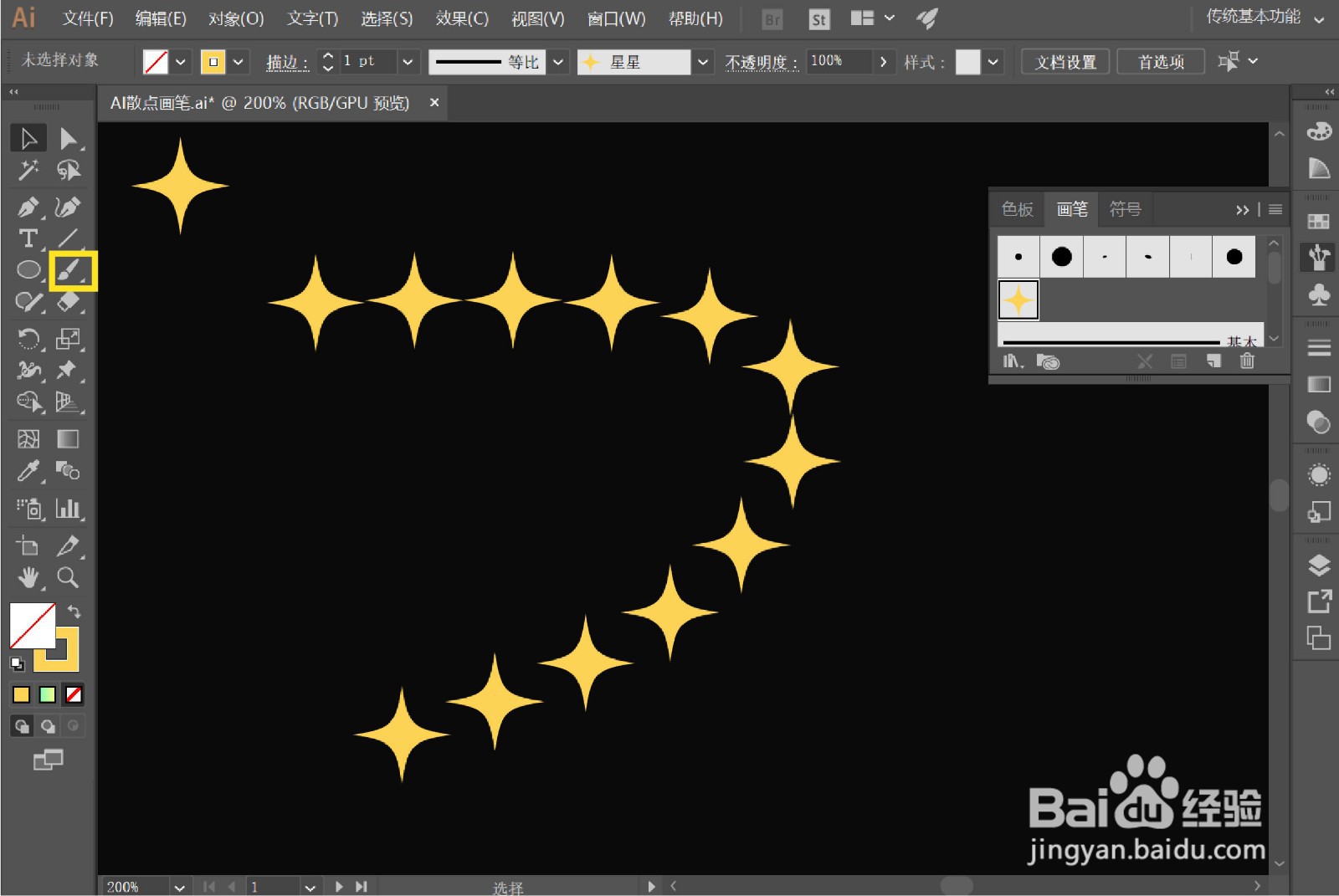
Task: Expand stroke weight dropdown
Action: [x=408, y=62]
